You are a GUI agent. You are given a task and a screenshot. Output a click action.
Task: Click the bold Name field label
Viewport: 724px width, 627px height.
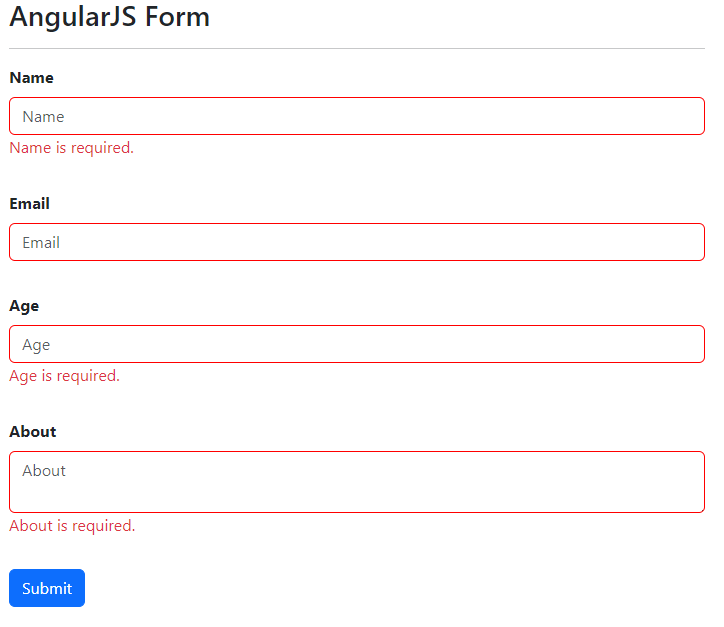point(31,78)
